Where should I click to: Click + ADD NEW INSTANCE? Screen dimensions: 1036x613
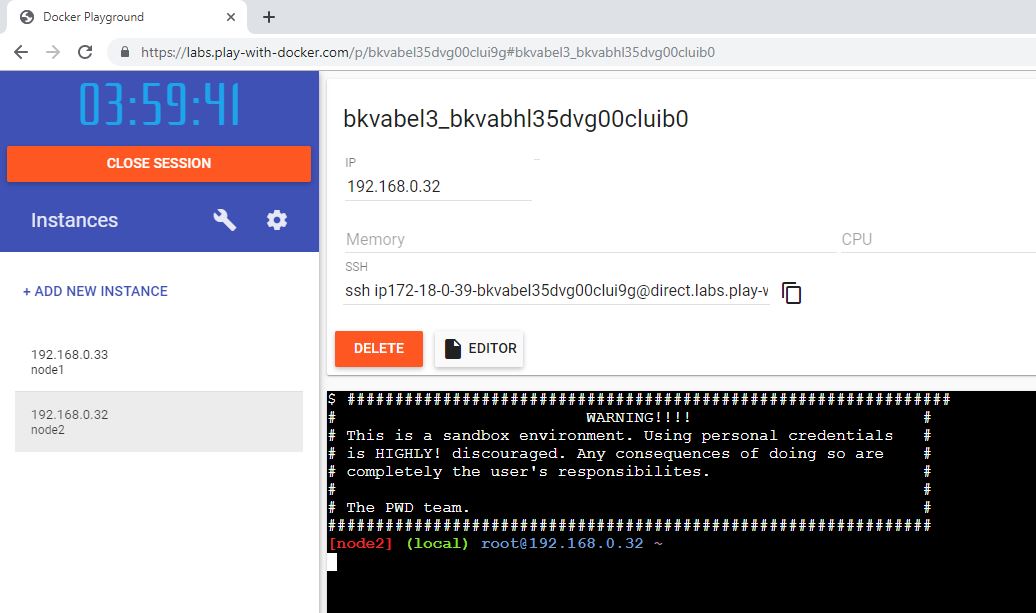(95, 291)
